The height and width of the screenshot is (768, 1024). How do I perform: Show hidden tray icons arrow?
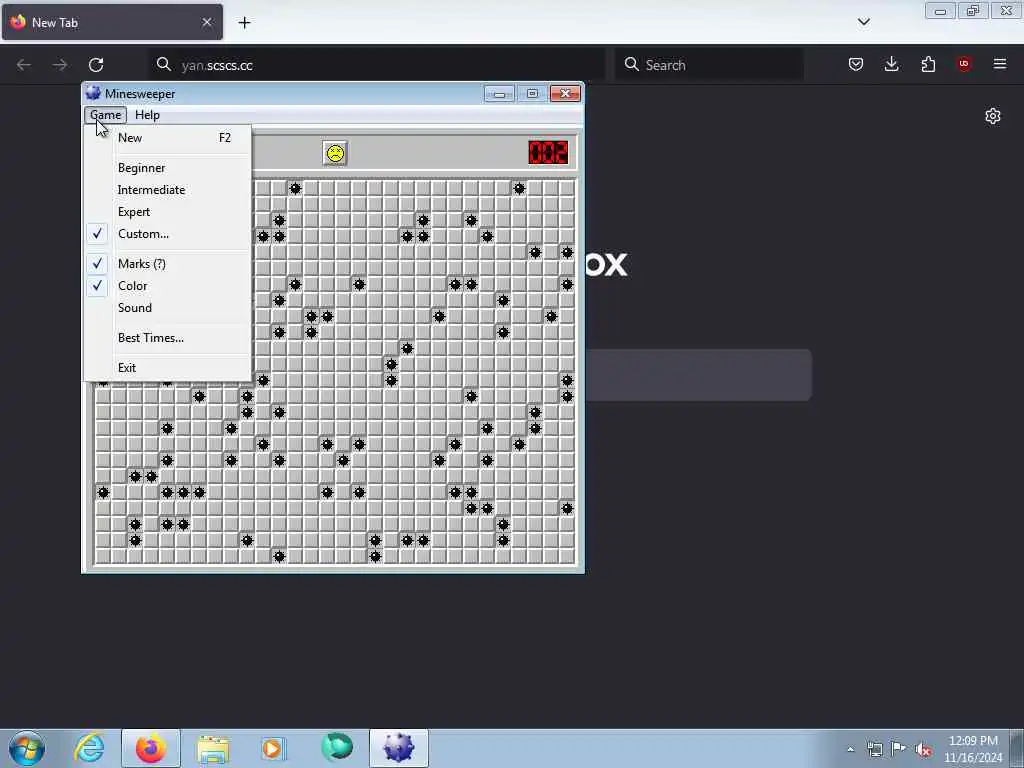(850, 750)
